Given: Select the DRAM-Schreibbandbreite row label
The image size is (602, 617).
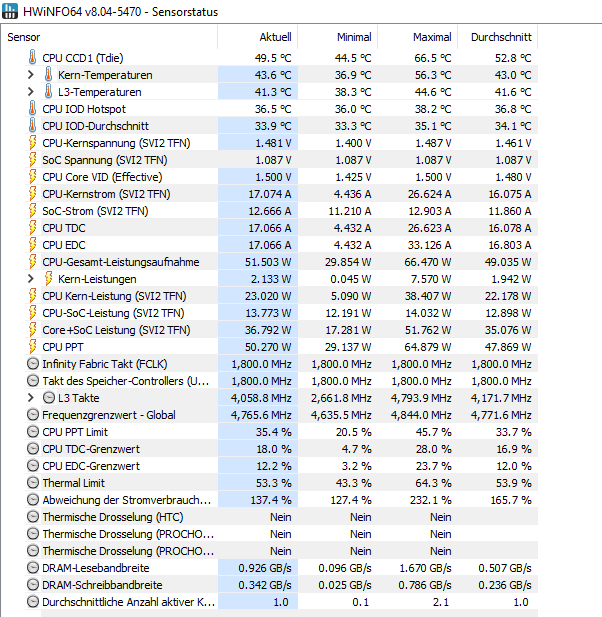Looking at the screenshot, I should pos(102,585).
